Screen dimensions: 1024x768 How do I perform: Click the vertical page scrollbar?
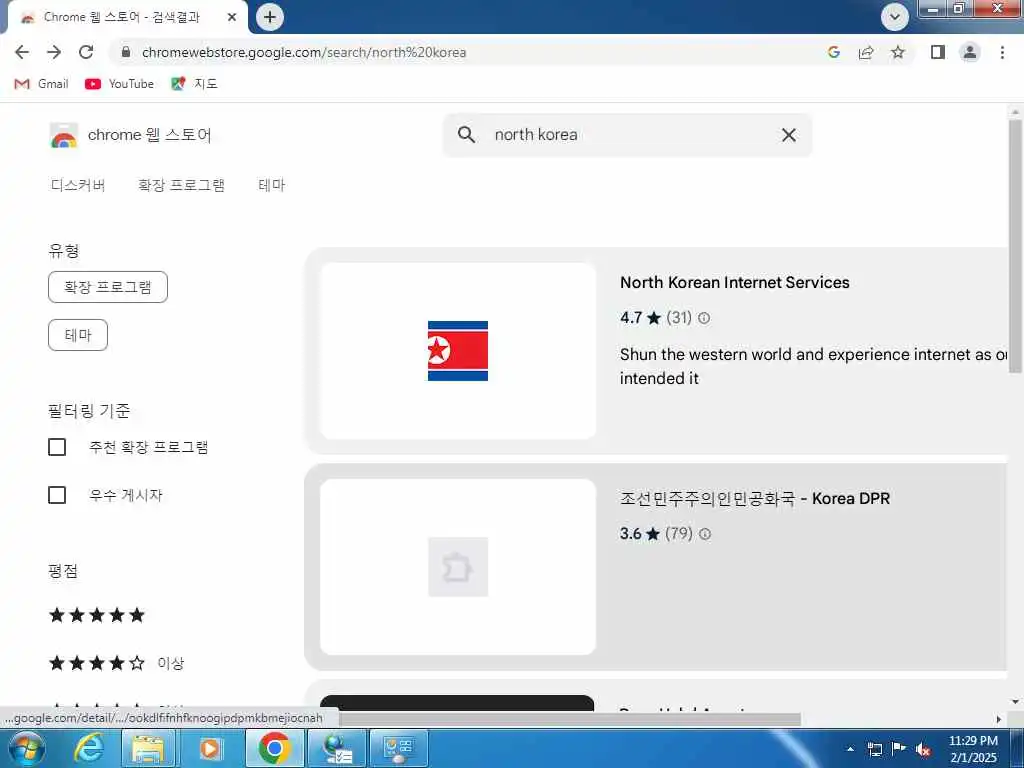[1015, 246]
